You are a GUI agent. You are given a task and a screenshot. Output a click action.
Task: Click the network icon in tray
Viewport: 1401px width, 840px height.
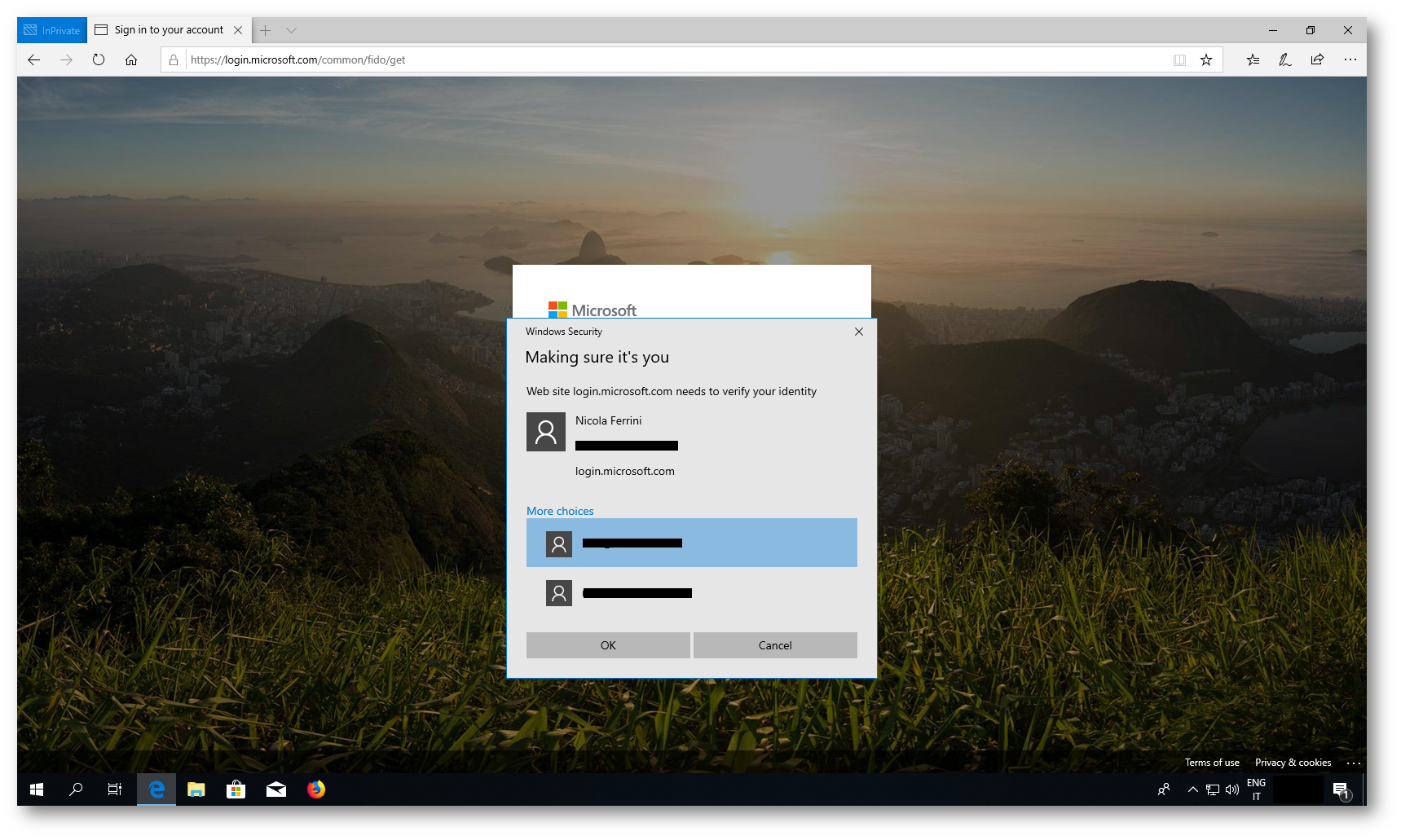[x=1213, y=789]
